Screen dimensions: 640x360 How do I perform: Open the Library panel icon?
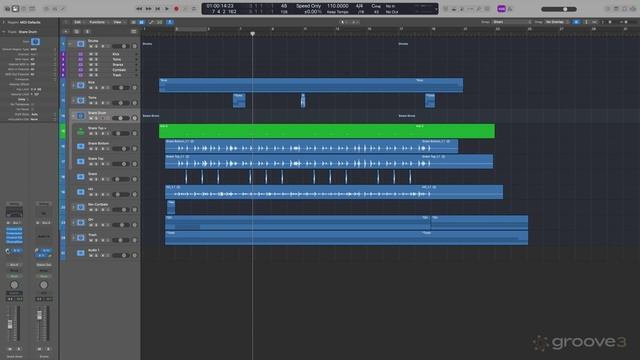[7, 9]
